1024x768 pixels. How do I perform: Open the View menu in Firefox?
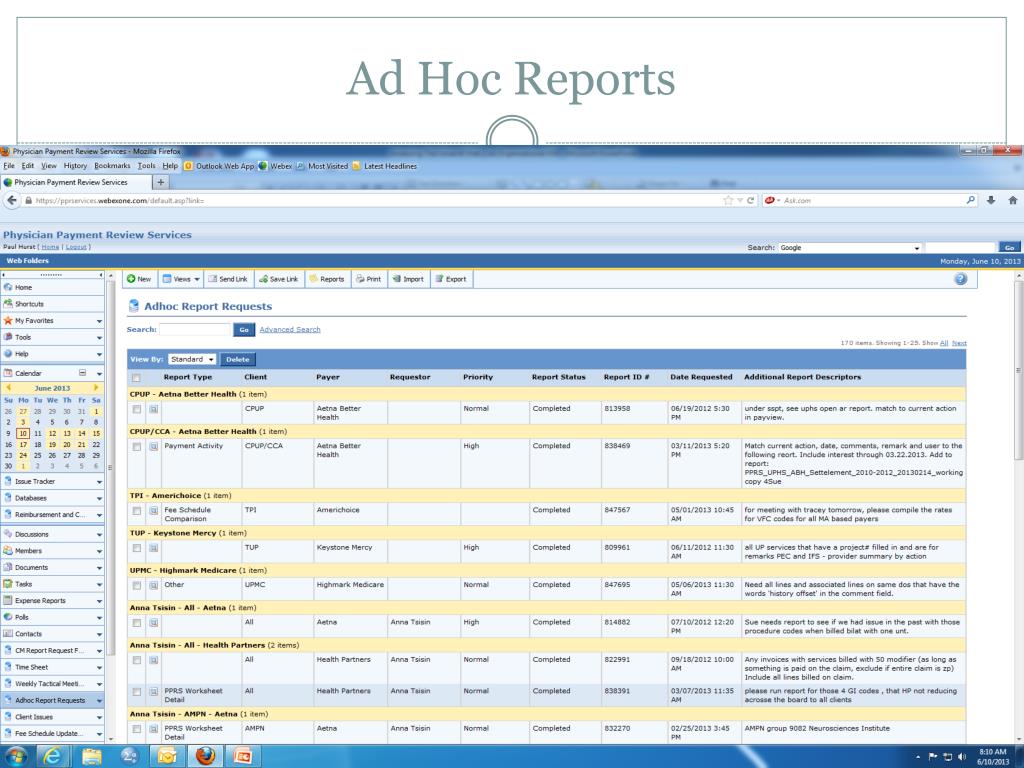point(49,166)
